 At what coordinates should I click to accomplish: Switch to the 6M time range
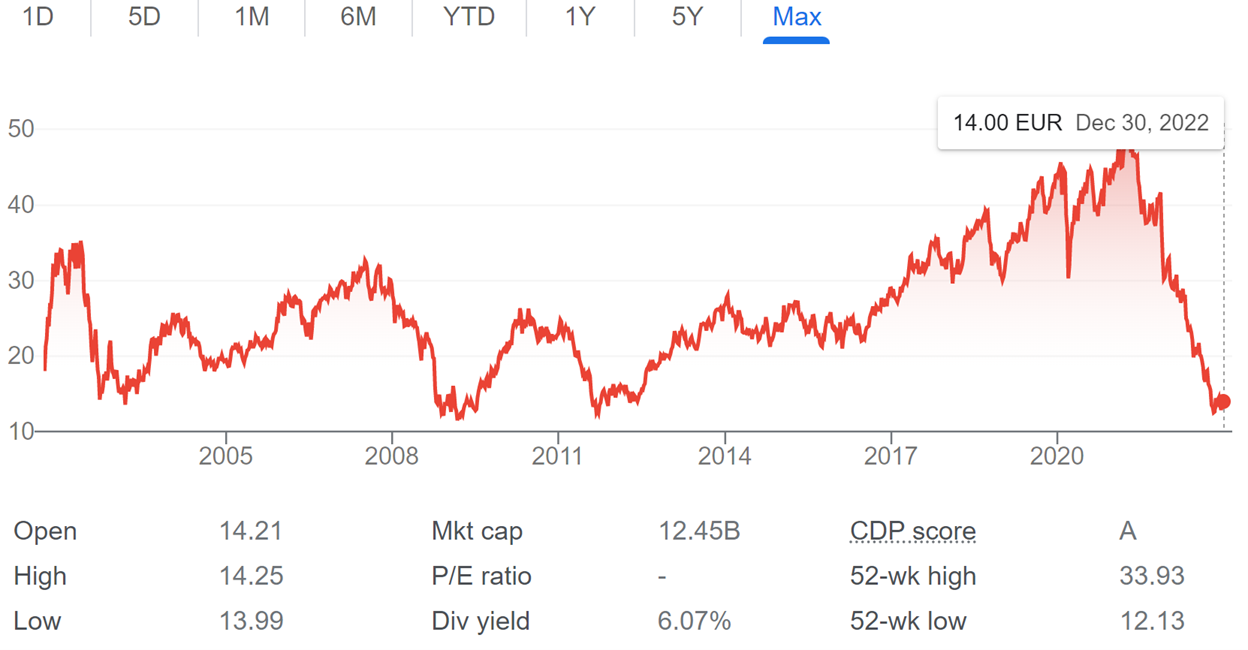click(x=358, y=17)
